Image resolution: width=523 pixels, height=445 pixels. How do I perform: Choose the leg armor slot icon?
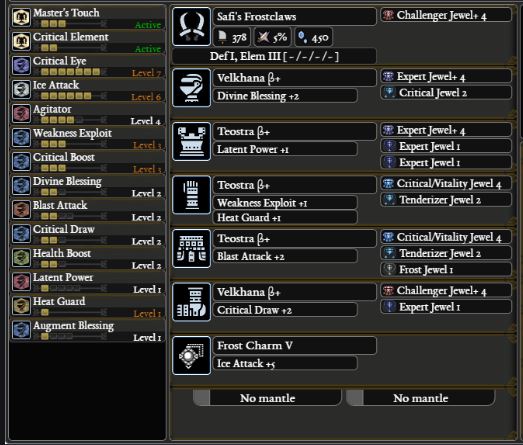click(191, 302)
